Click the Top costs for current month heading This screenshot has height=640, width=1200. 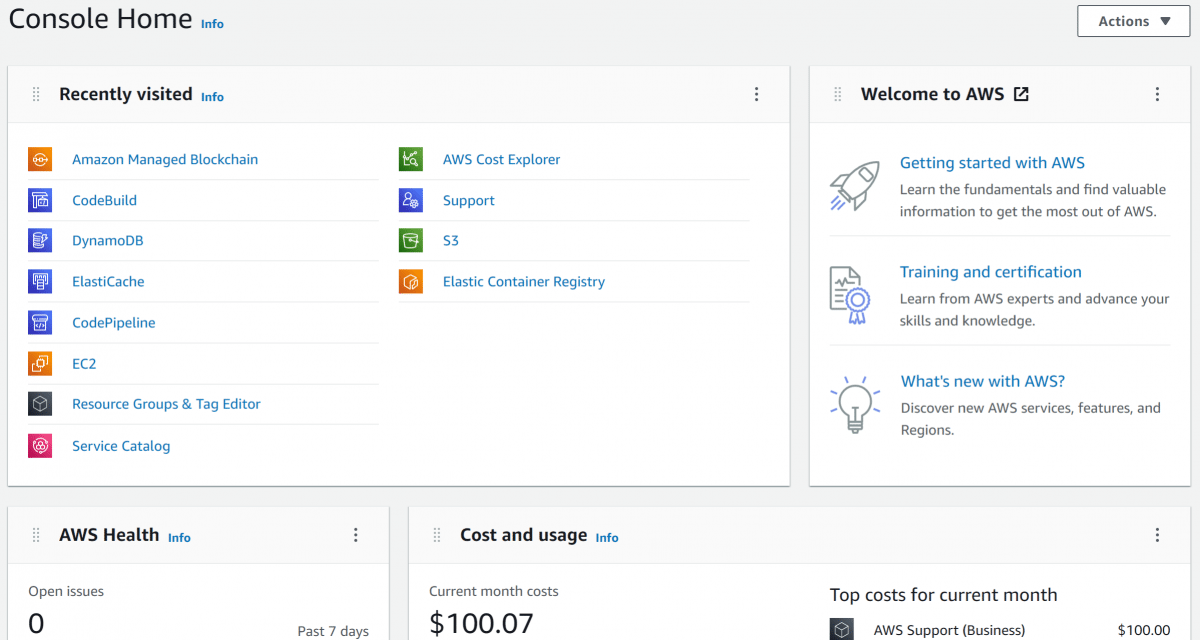(943, 595)
